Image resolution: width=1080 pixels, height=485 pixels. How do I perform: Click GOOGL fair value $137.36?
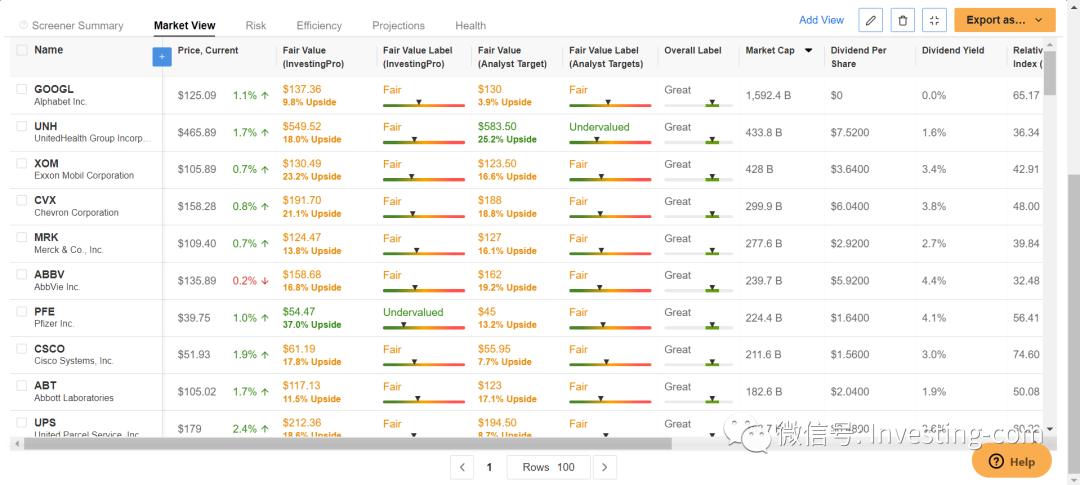(x=302, y=90)
